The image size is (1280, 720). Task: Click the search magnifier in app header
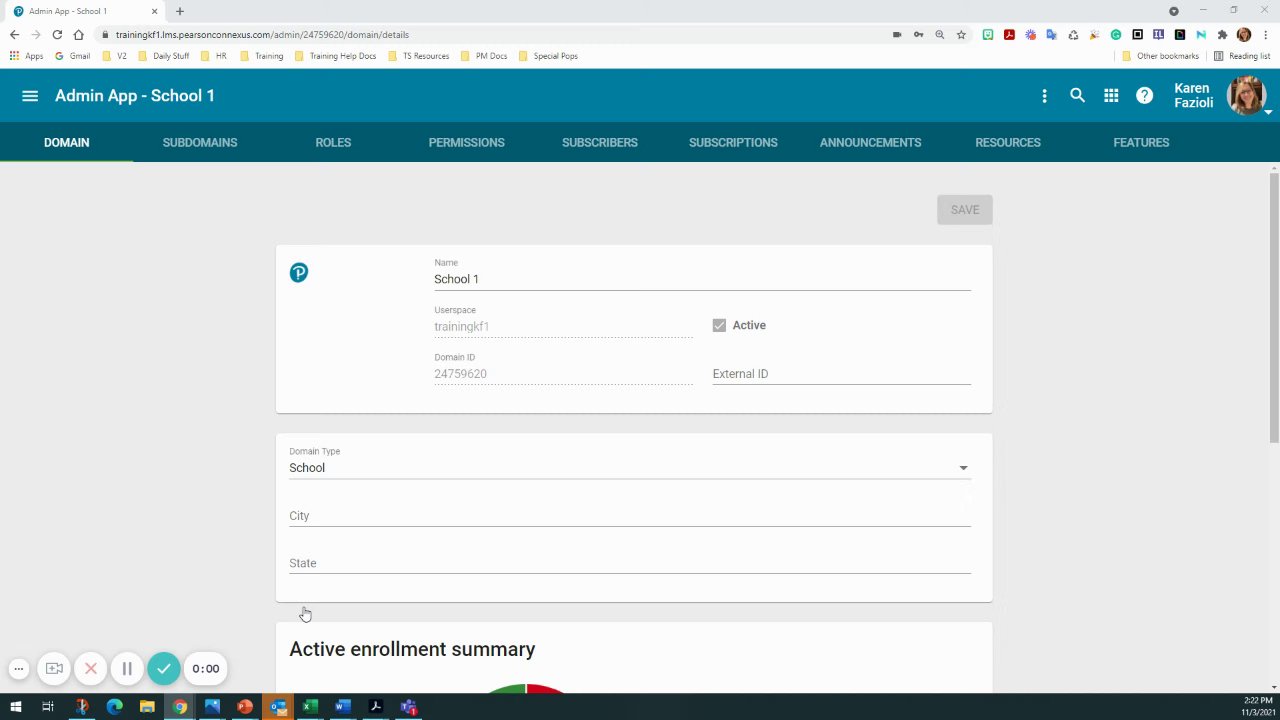1077,95
